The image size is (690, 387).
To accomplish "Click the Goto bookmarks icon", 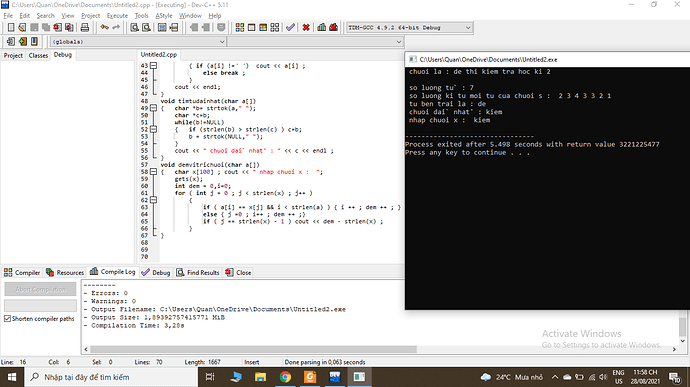I will (34, 41).
